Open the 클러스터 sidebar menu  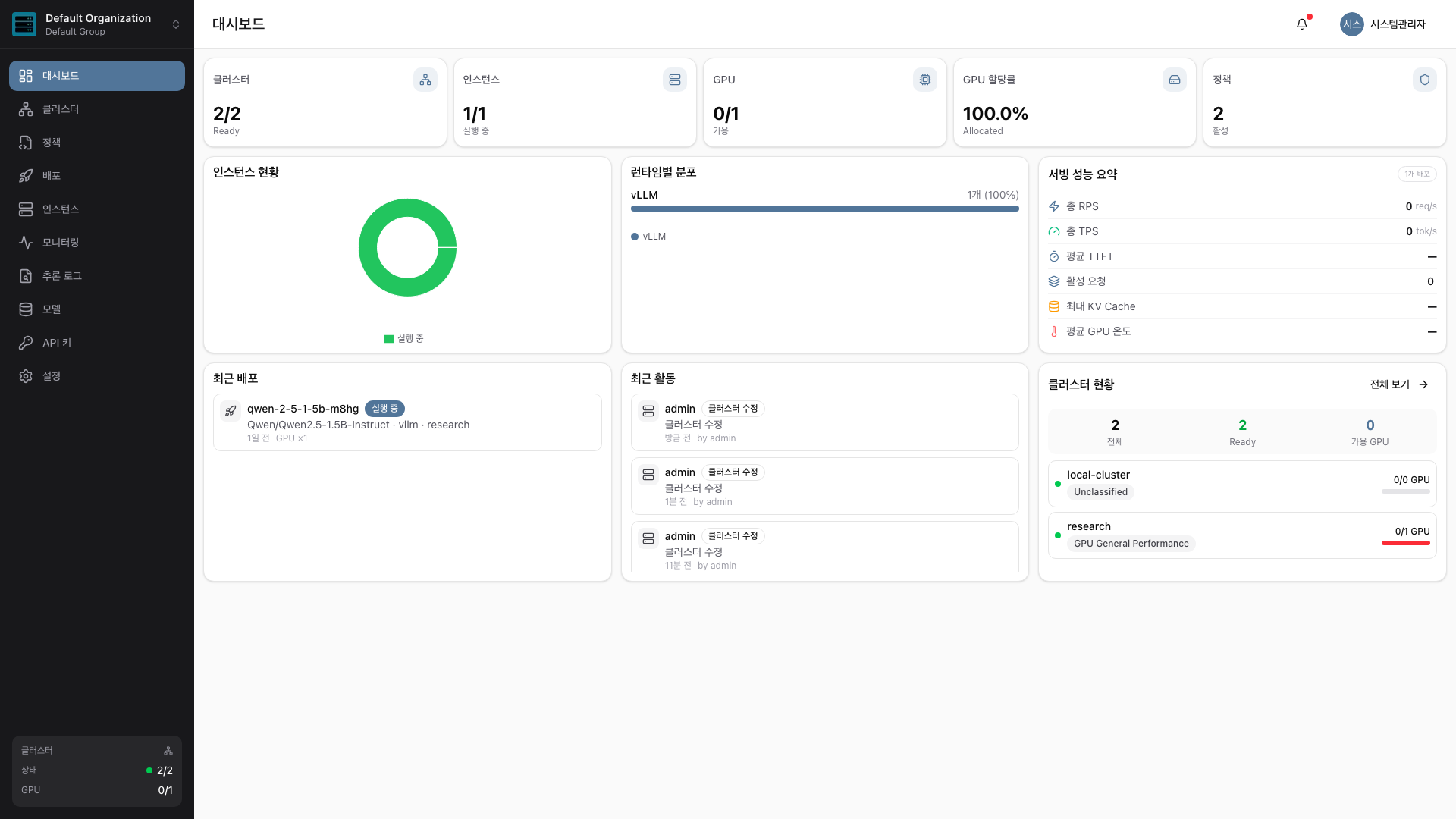(97, 109)
